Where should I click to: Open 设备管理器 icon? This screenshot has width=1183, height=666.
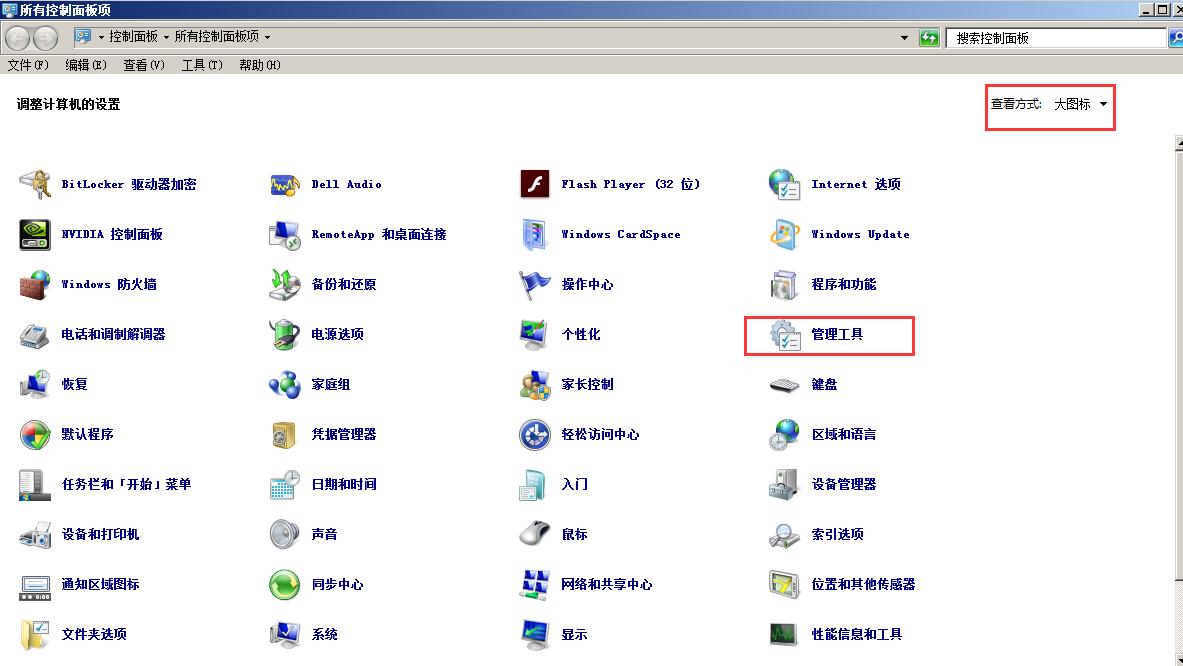pyautogui.click(x=785, y=484)
